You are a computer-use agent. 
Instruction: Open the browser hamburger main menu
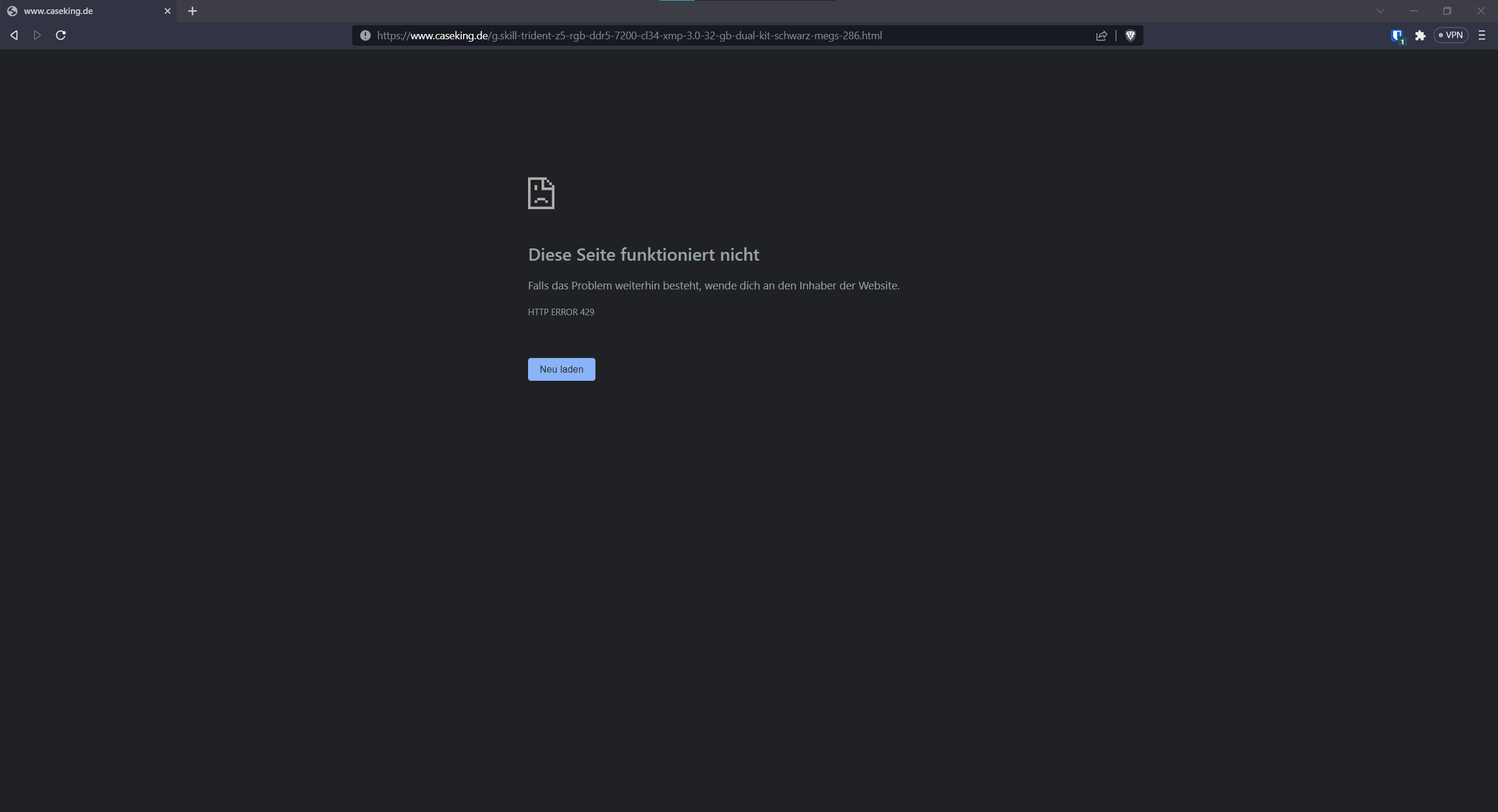(1482, 36)
